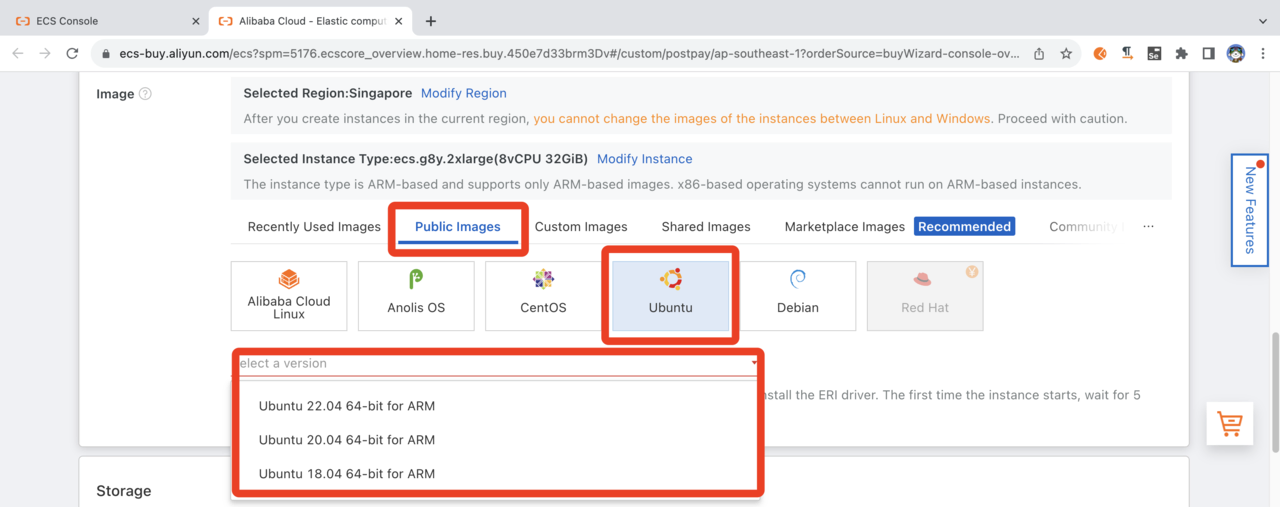
Task: Pick the CentOS image tile
Action: click(543, 295)
